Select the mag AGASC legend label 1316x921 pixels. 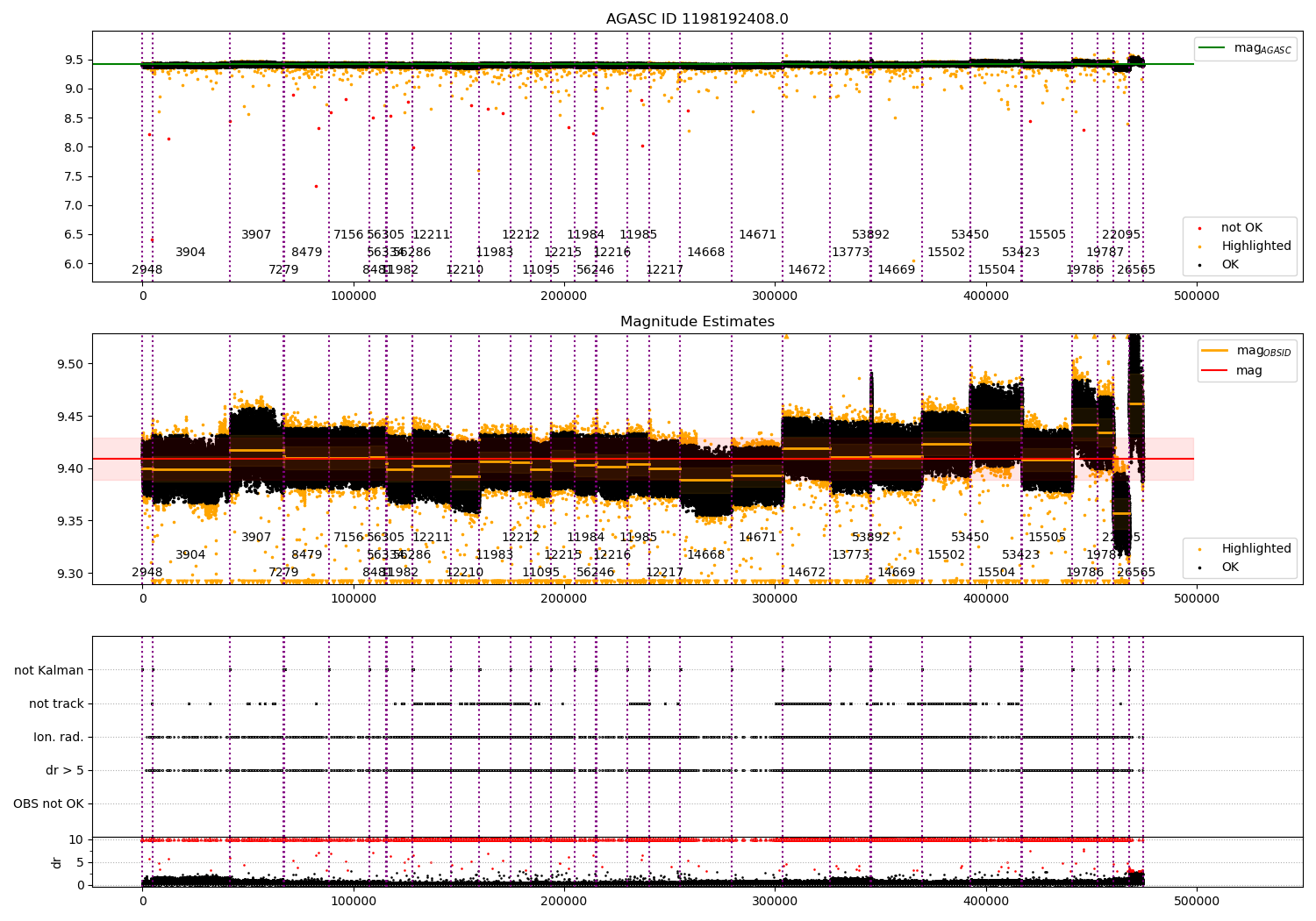(x=1262, y=48)
